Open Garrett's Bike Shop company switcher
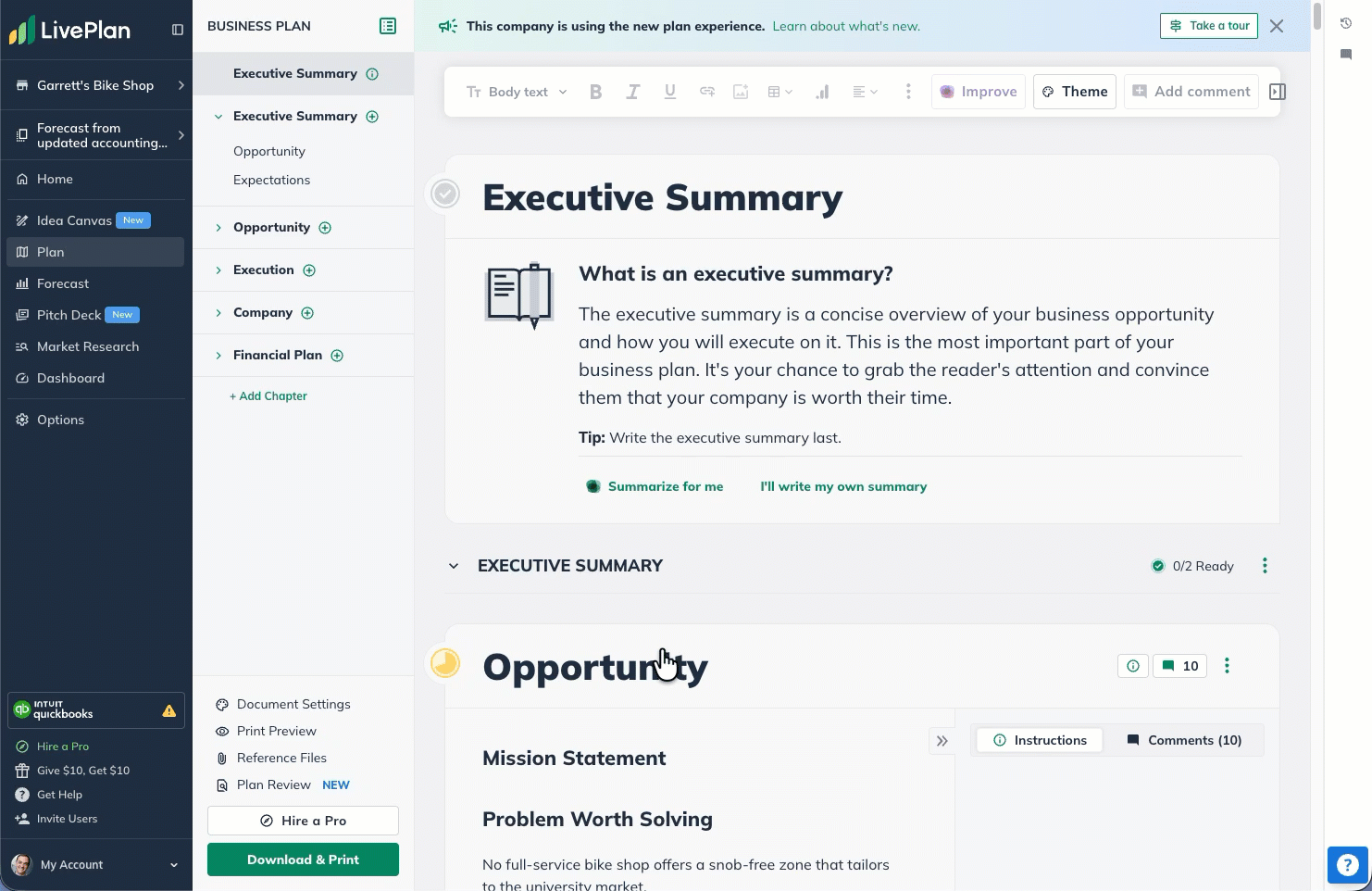This screenshot has width=1372, height=891. [96, 85]
